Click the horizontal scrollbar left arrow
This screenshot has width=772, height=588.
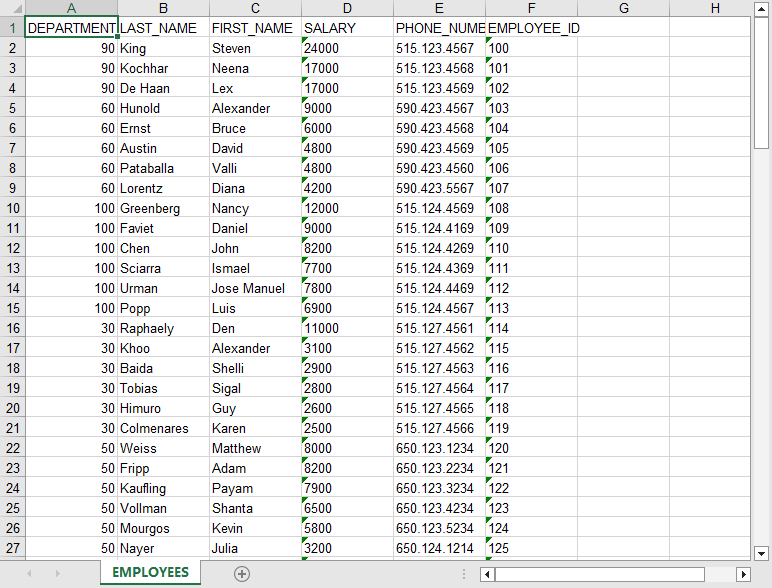tap(487, 574)
